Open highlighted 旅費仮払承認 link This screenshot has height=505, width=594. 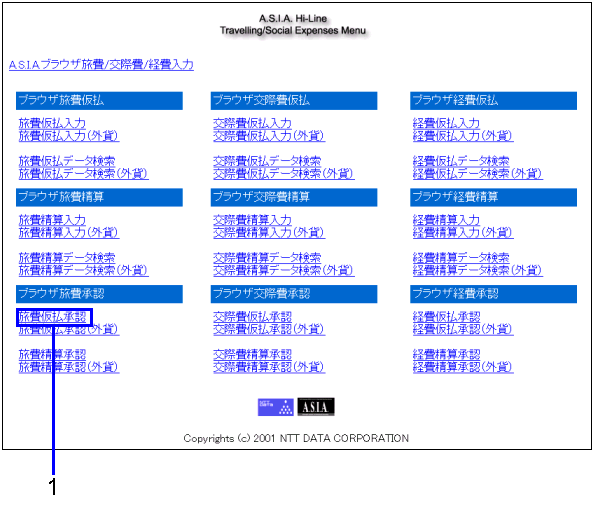point(54,317)
